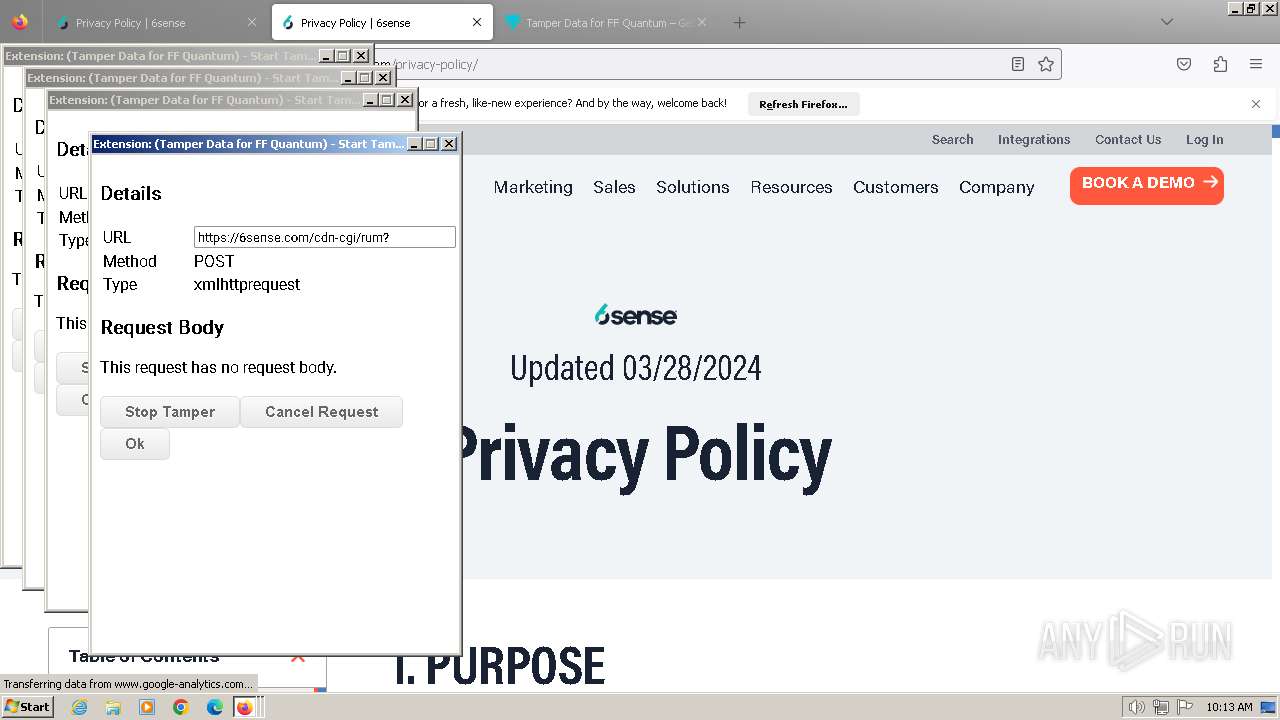The image size is (1280, 720).
Task: Click the Firefox logo icon in tab bar
Action: pos(20,22)
